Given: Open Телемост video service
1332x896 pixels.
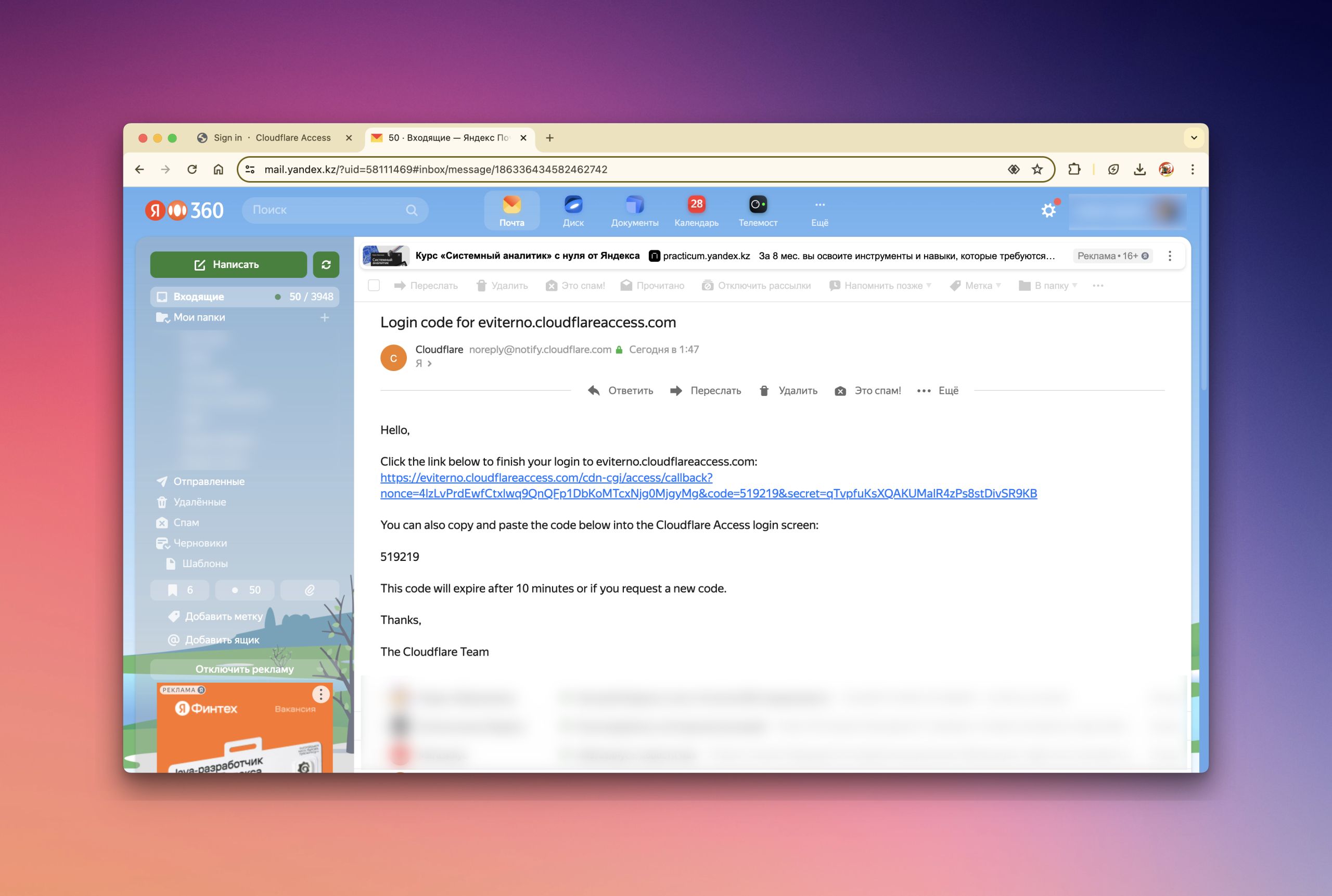Looking at the screenshot, I should [758, 211].
